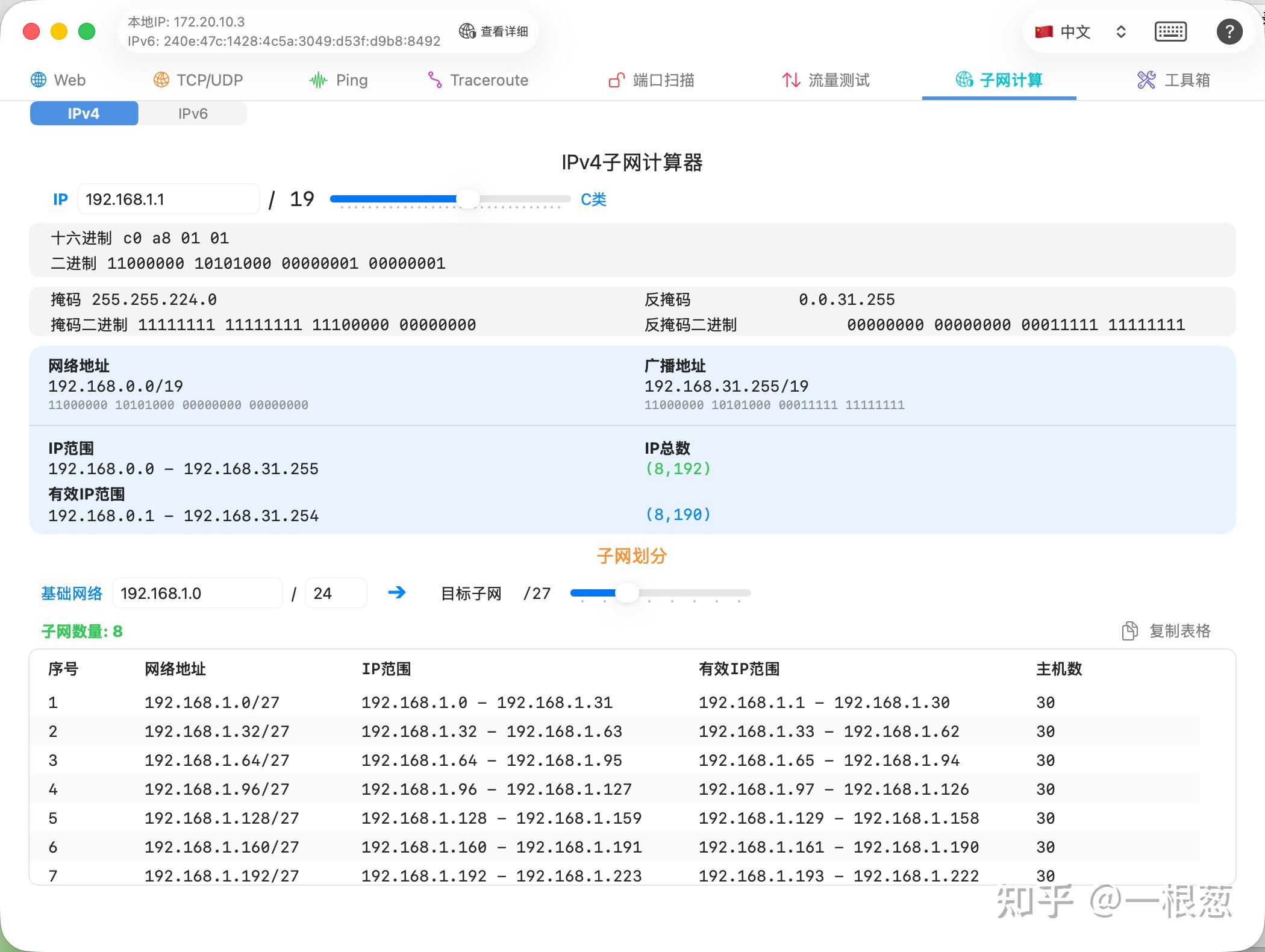This screenshot has height=952, width=1265.
Task: Click the hex value c0 a8 01 01
Action: click(x=176, y=239)
